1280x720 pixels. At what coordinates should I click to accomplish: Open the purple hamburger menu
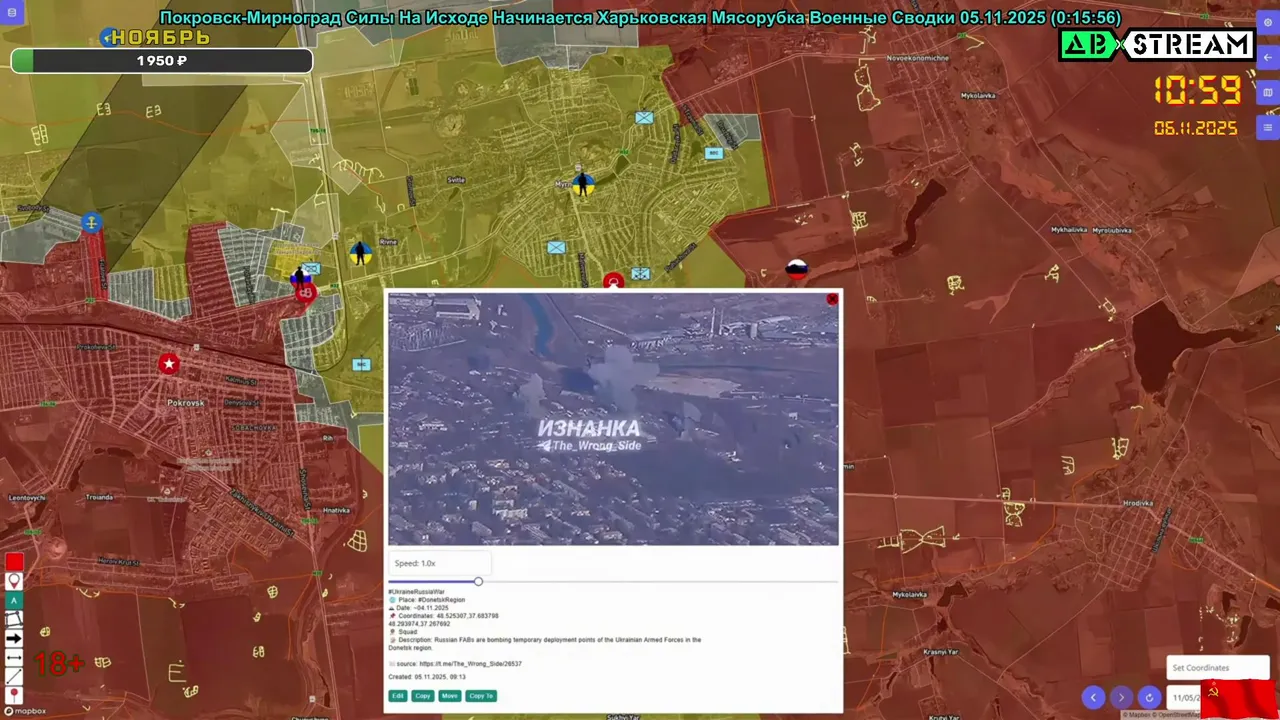click(1268, 128)
